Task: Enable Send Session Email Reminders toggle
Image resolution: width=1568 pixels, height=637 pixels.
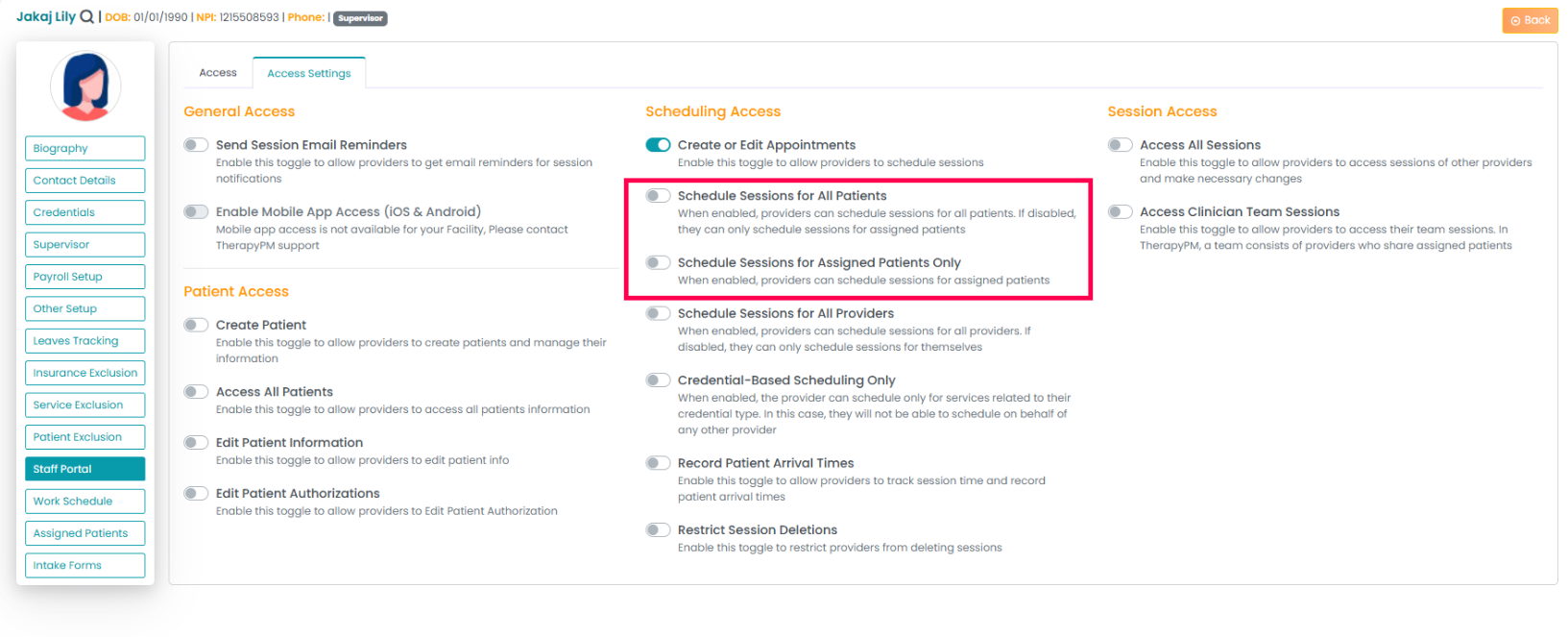Action: coord(196,145)
